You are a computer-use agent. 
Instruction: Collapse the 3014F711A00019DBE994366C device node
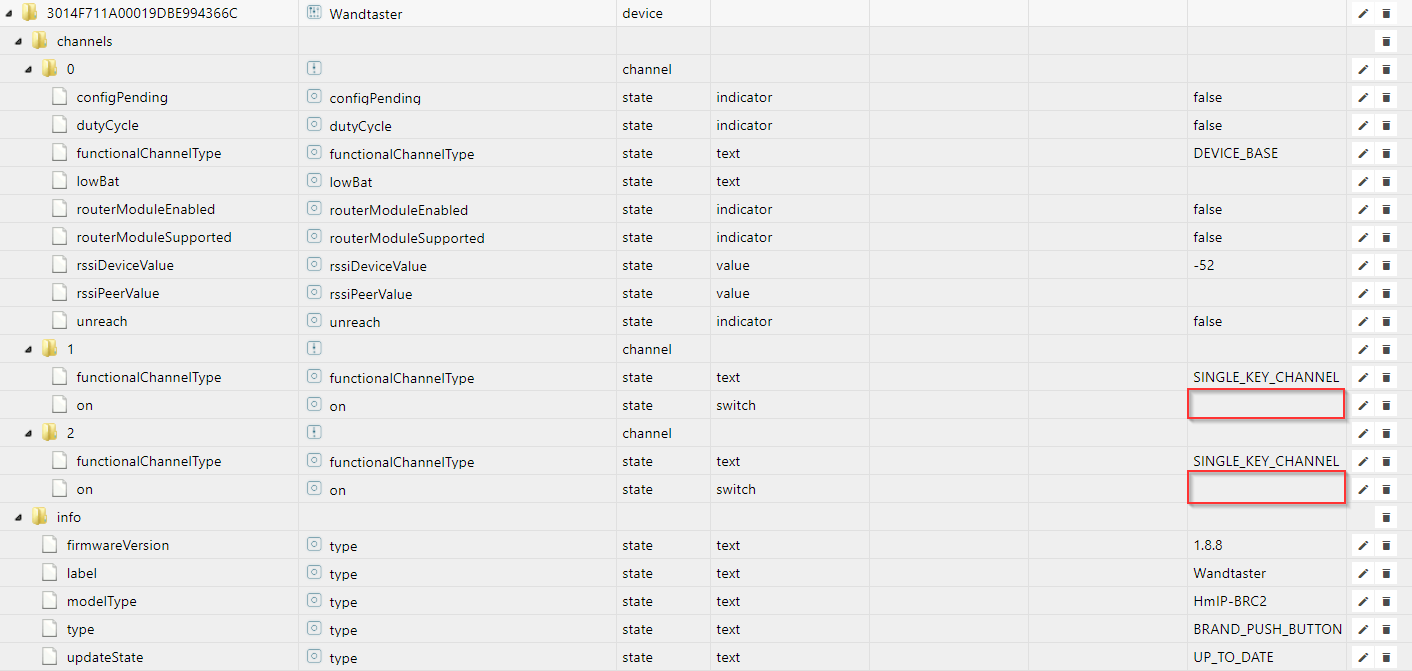(x=9, y=14)
